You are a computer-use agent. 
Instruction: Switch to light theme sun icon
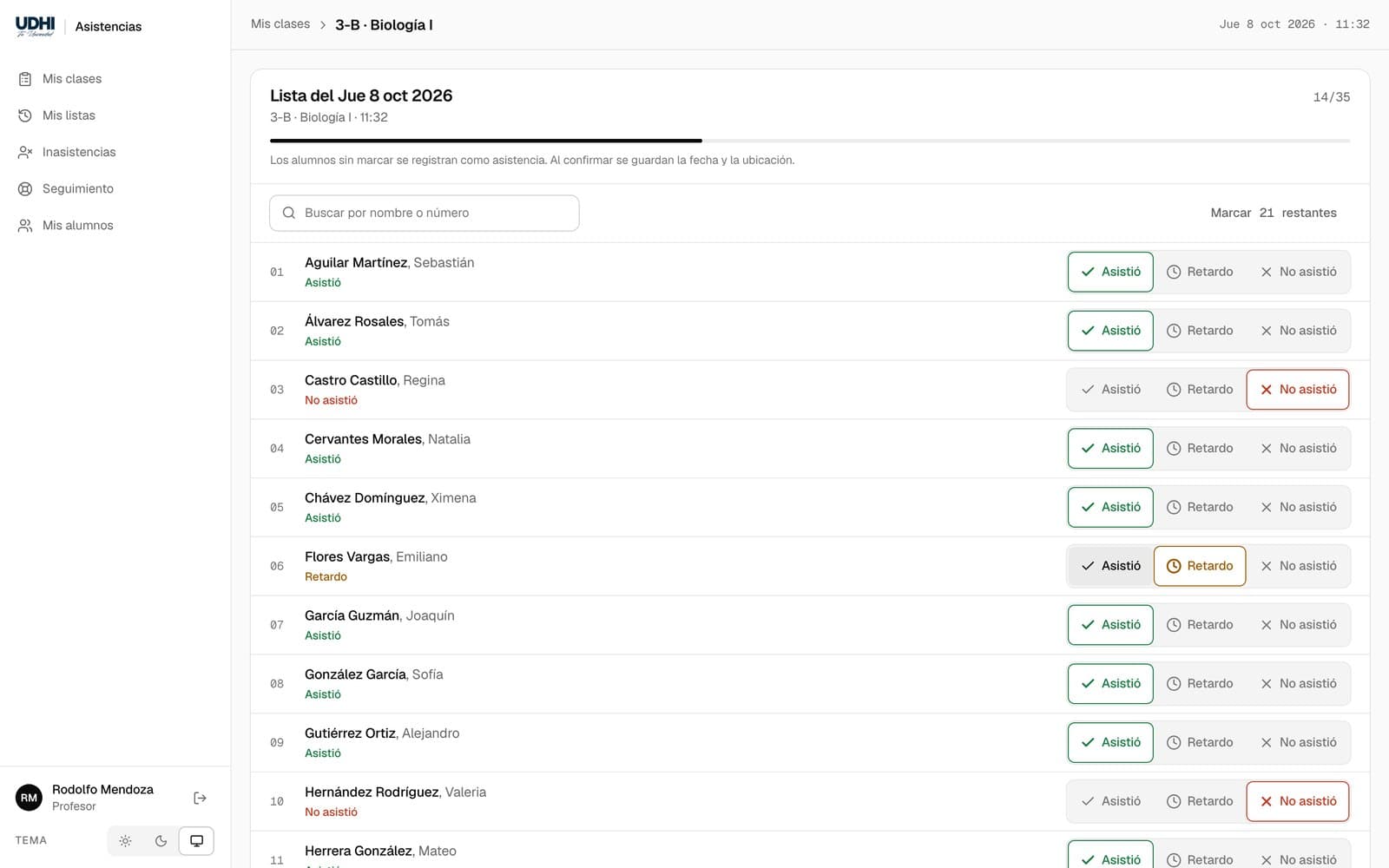(x=125, y=841)
